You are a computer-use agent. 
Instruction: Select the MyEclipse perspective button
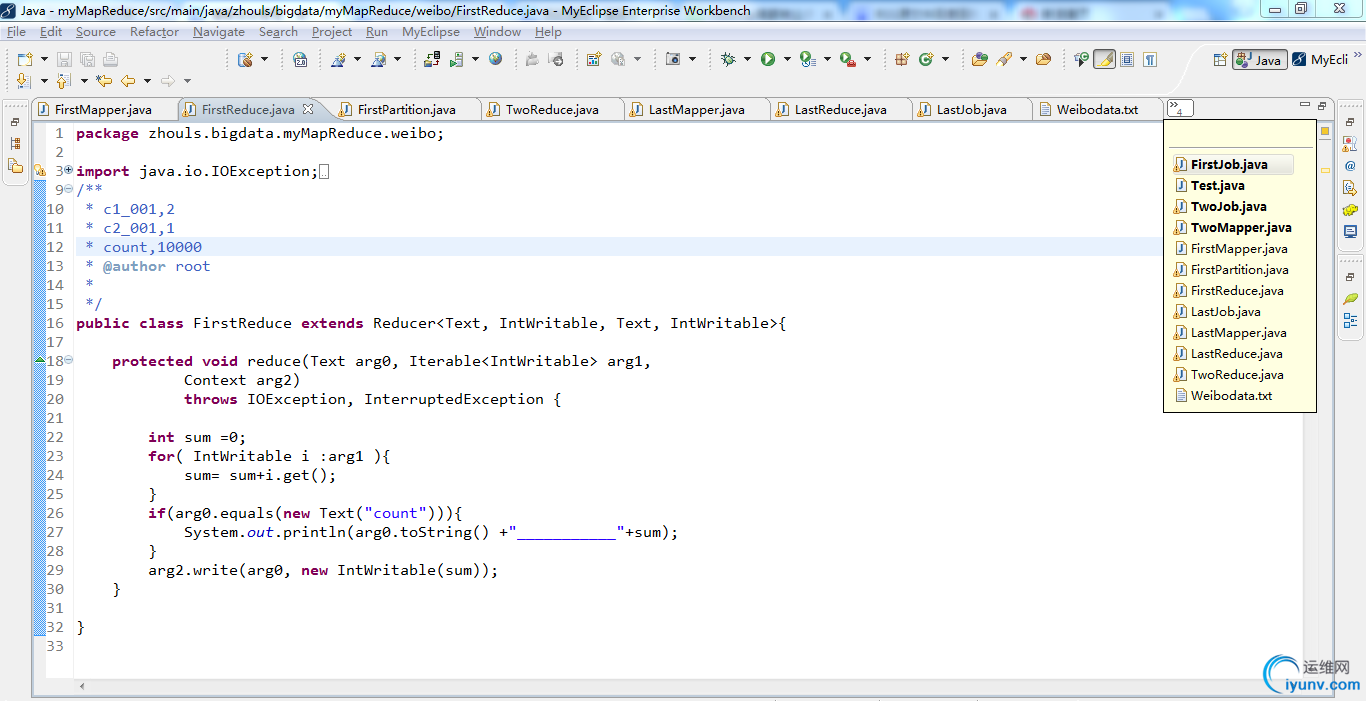tap(1321, 59)
